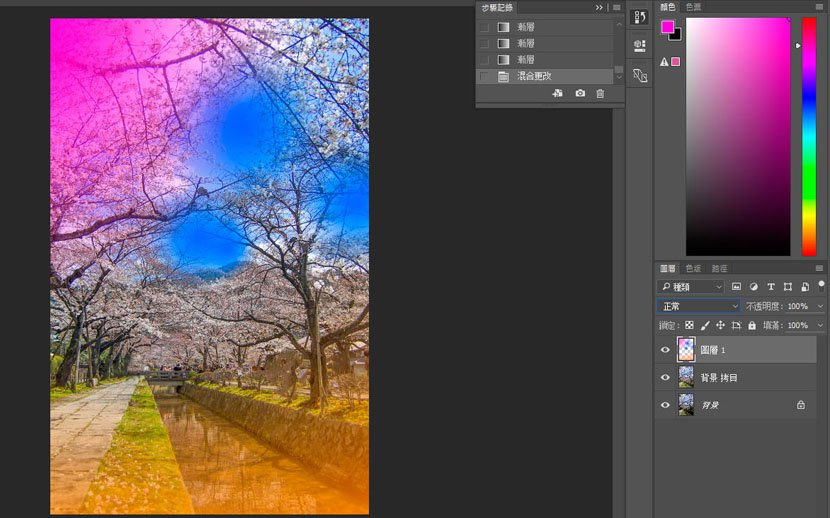Switch to the 色版 Channels tab
830x518 pixels.
pyautogui.click(x=693, y=269)
